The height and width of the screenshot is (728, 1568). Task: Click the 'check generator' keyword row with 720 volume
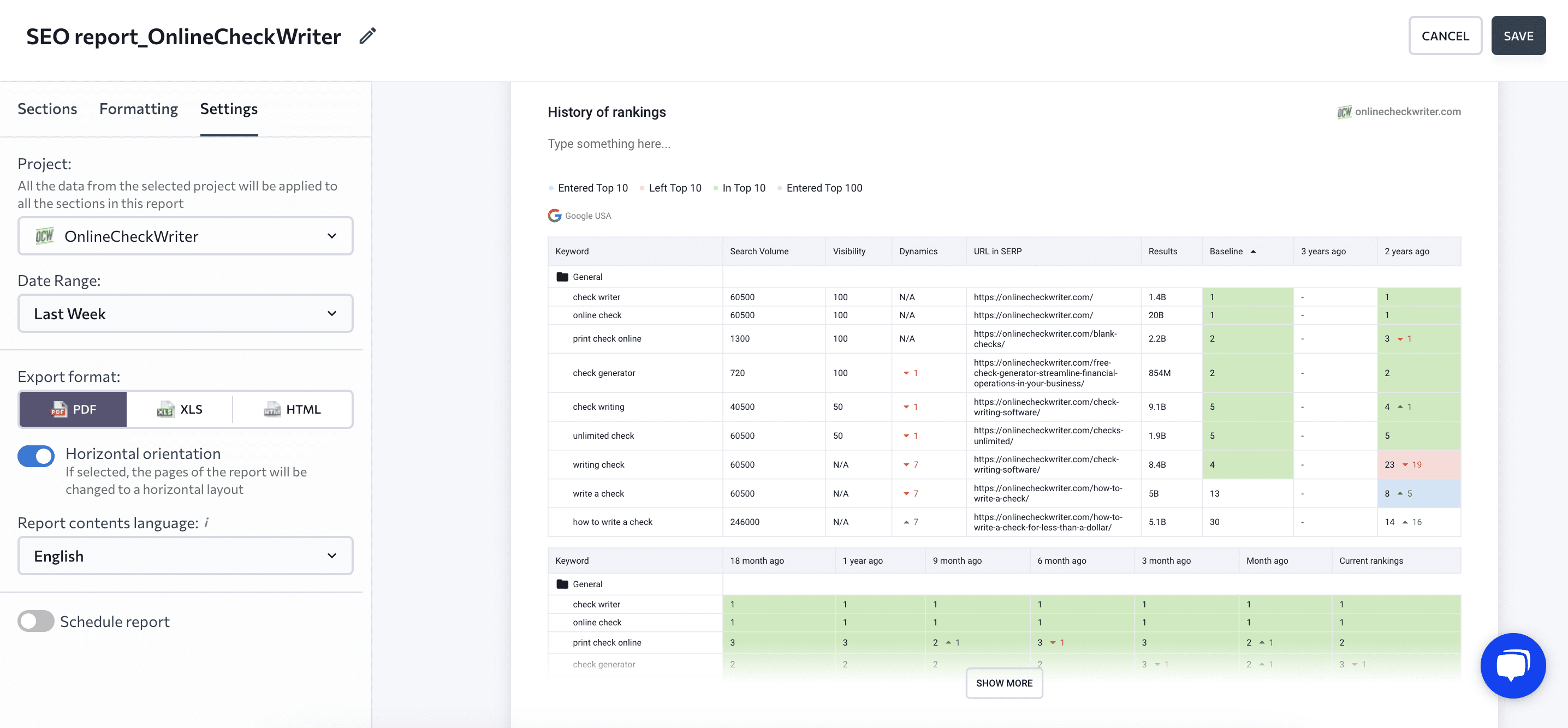click(x=603, y=373)
